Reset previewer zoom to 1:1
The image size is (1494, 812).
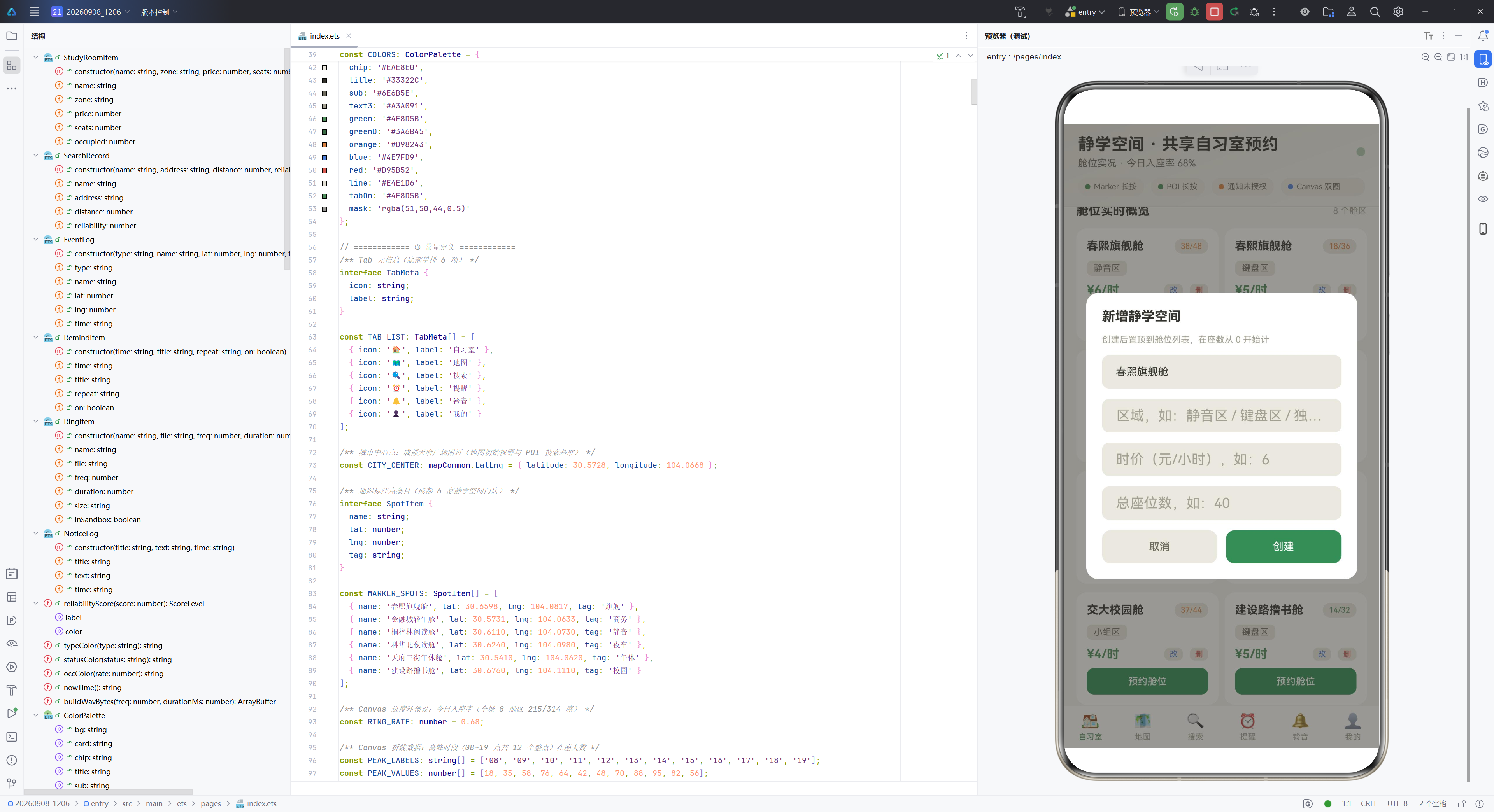point(1463,57)
